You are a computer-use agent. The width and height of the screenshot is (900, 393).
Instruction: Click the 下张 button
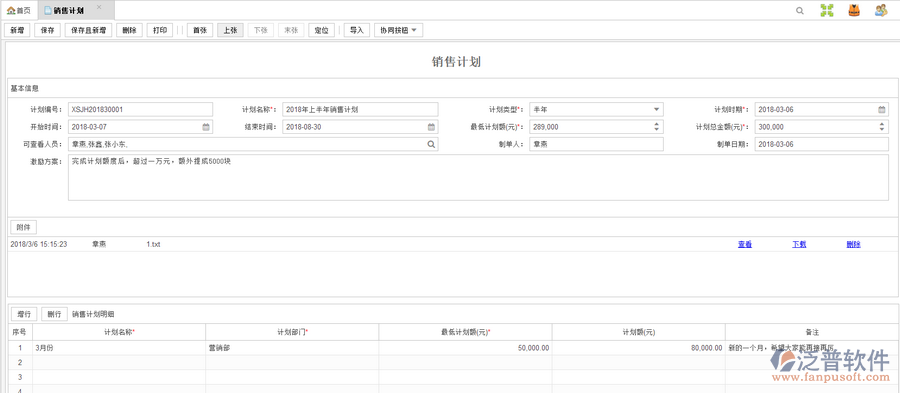click(261, 30)
